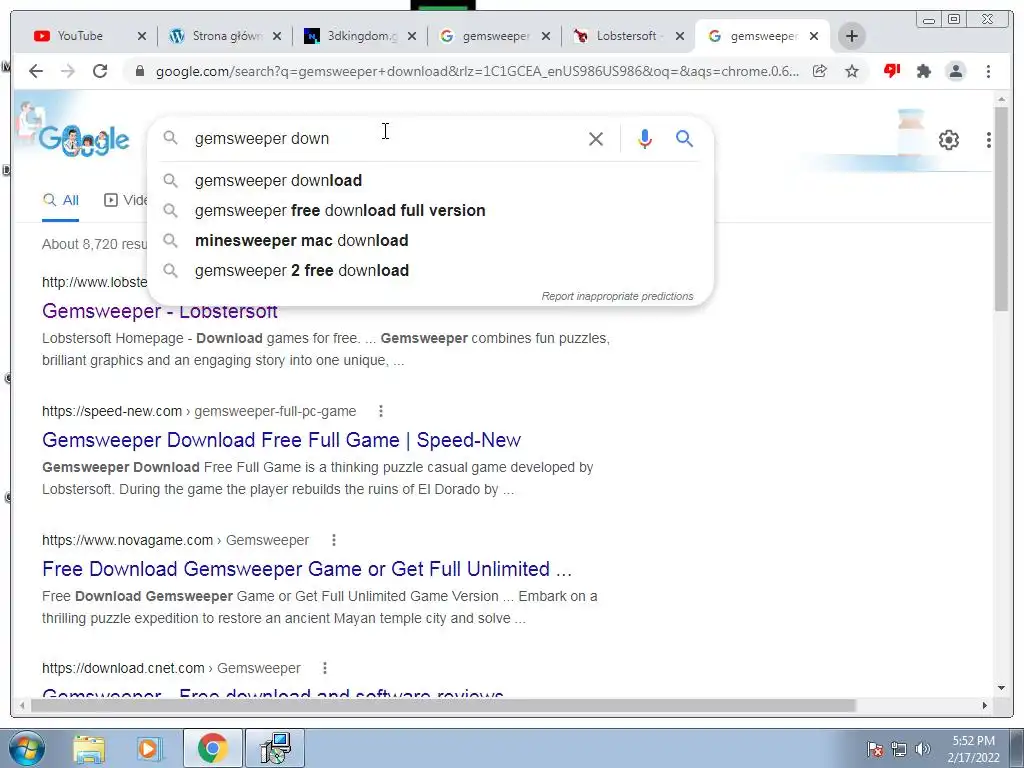Click the scroll down arrow
This screenshot has width=1024, height=768.
tap(1001, 688)
